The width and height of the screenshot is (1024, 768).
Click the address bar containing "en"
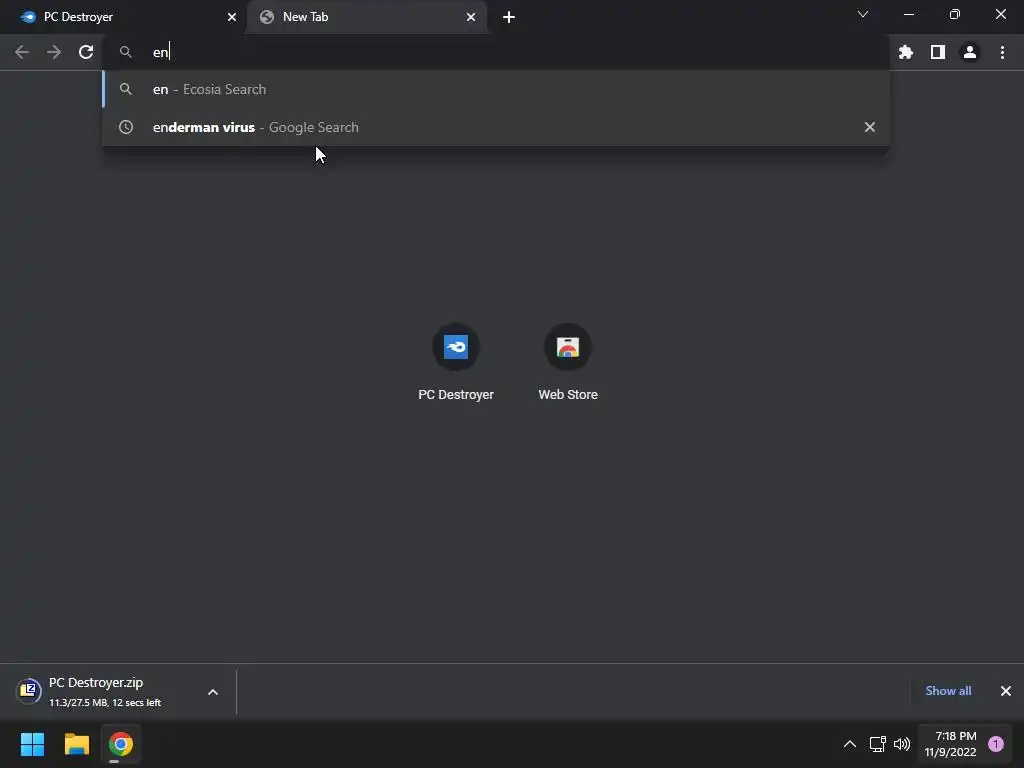pyautogui.click(x=496, y=52)
